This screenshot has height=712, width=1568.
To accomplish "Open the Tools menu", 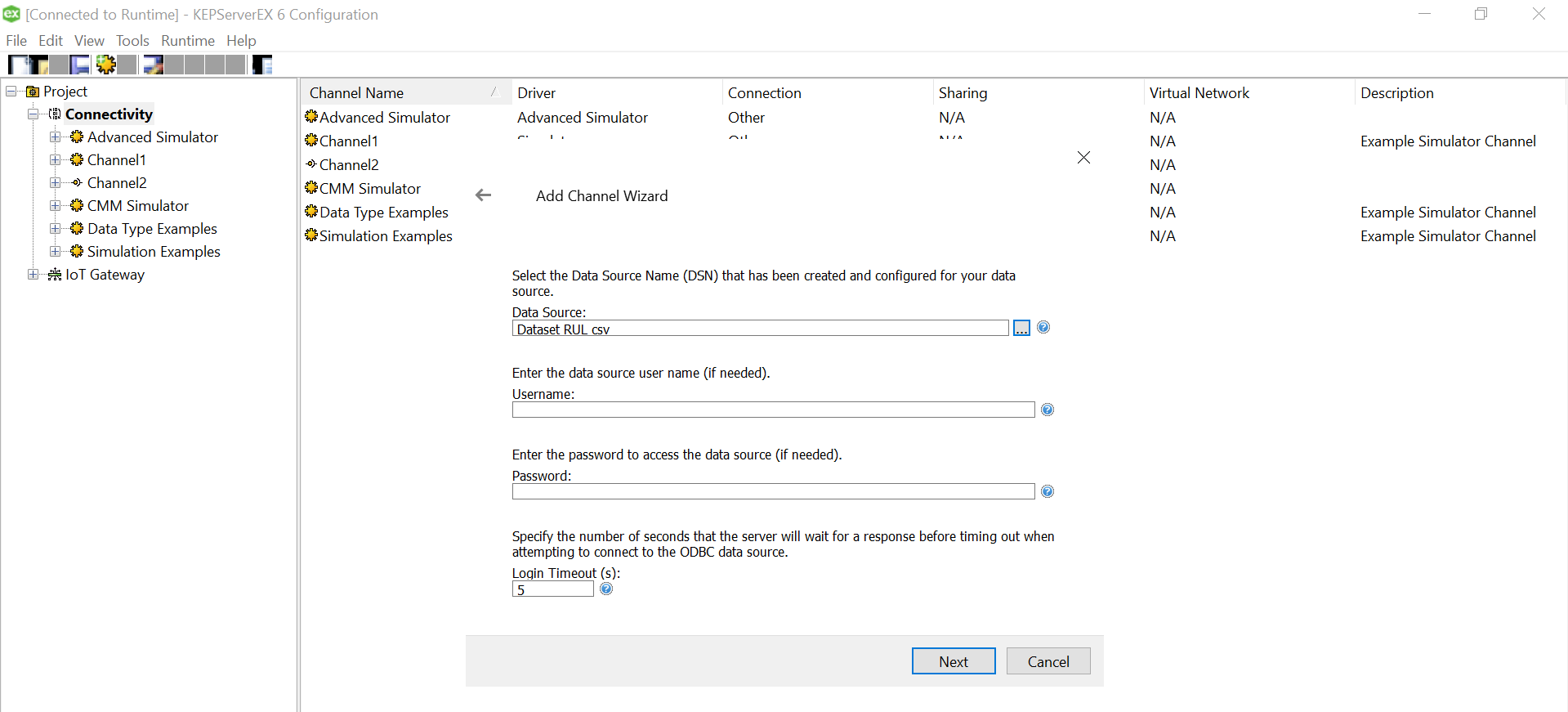I will pos(132,41).
